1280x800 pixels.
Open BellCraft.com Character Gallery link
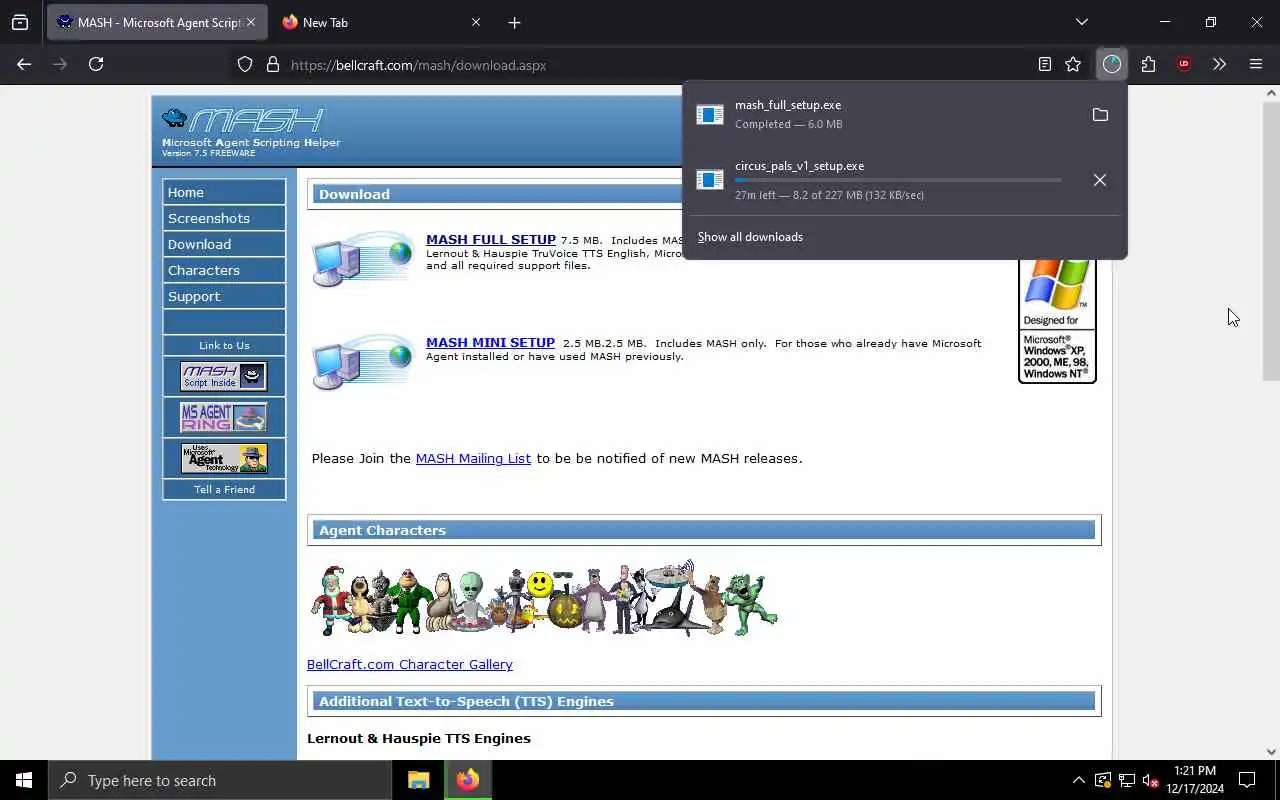click(409, 664)
